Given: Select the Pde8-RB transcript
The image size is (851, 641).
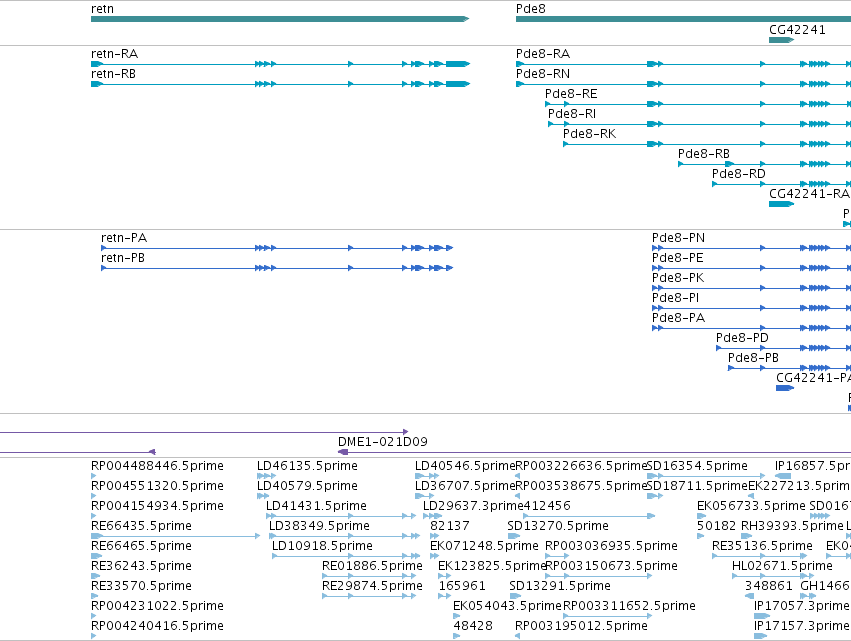Looking at the screenshot, I should [764, 164].
